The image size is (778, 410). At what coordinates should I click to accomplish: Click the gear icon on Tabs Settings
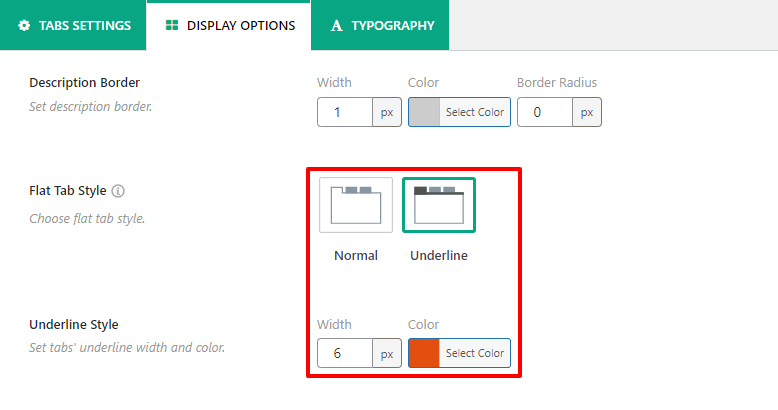[25, 25]
